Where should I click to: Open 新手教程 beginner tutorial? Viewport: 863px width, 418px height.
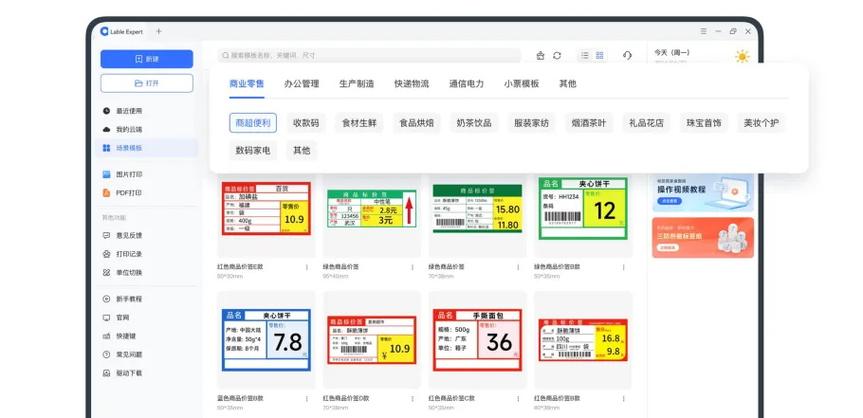point(122,299)
